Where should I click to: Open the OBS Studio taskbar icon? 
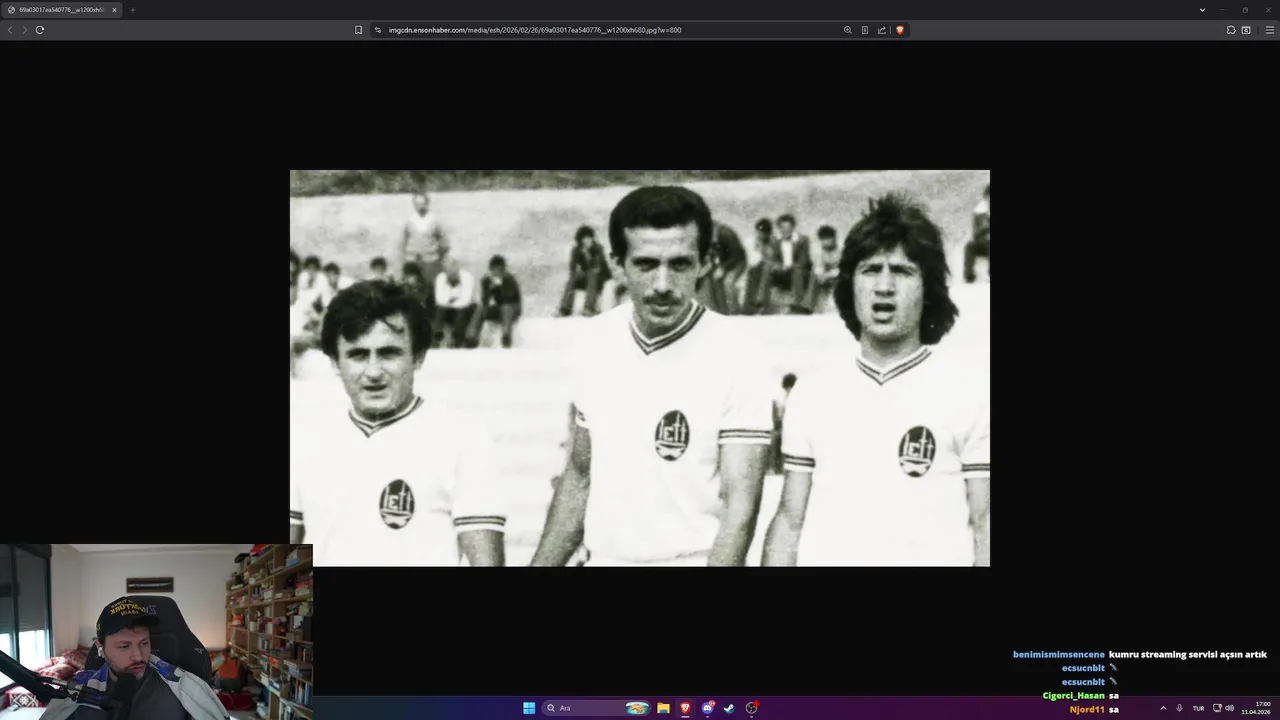coord(751,708)
